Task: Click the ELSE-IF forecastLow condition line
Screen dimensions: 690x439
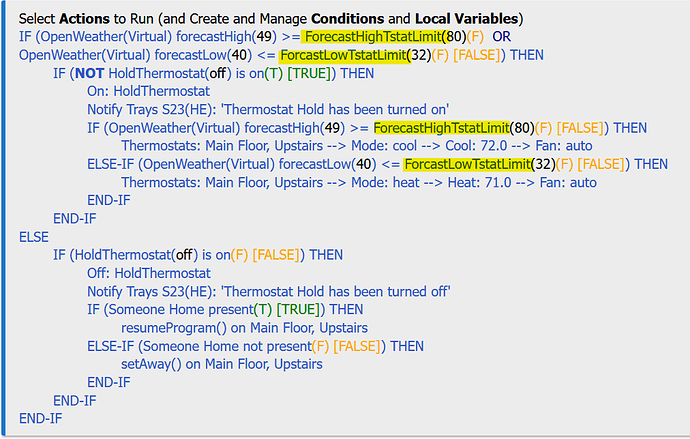Action: click(x=377, y=164)
